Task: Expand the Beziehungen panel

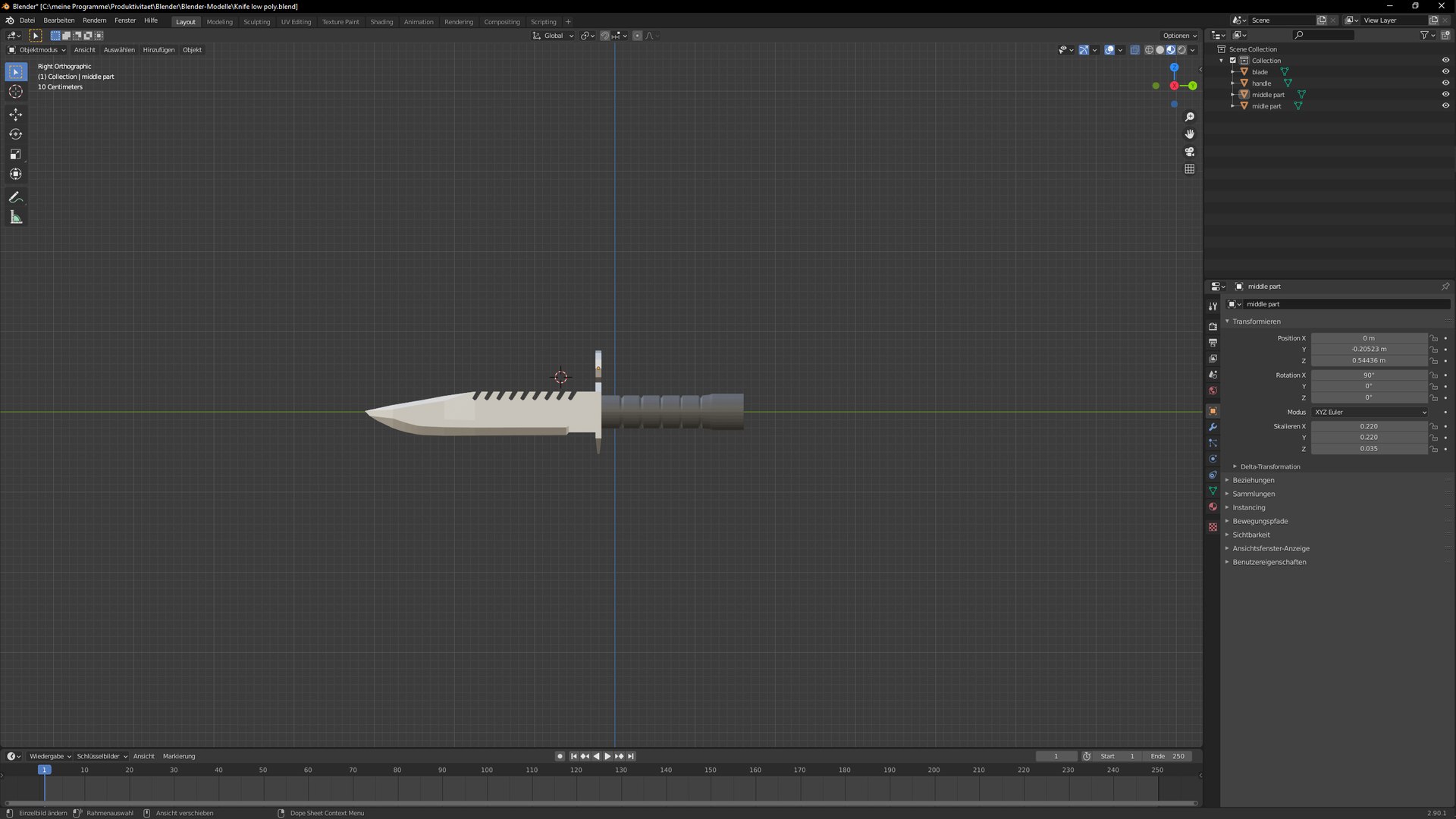Action: (1253, 481)
